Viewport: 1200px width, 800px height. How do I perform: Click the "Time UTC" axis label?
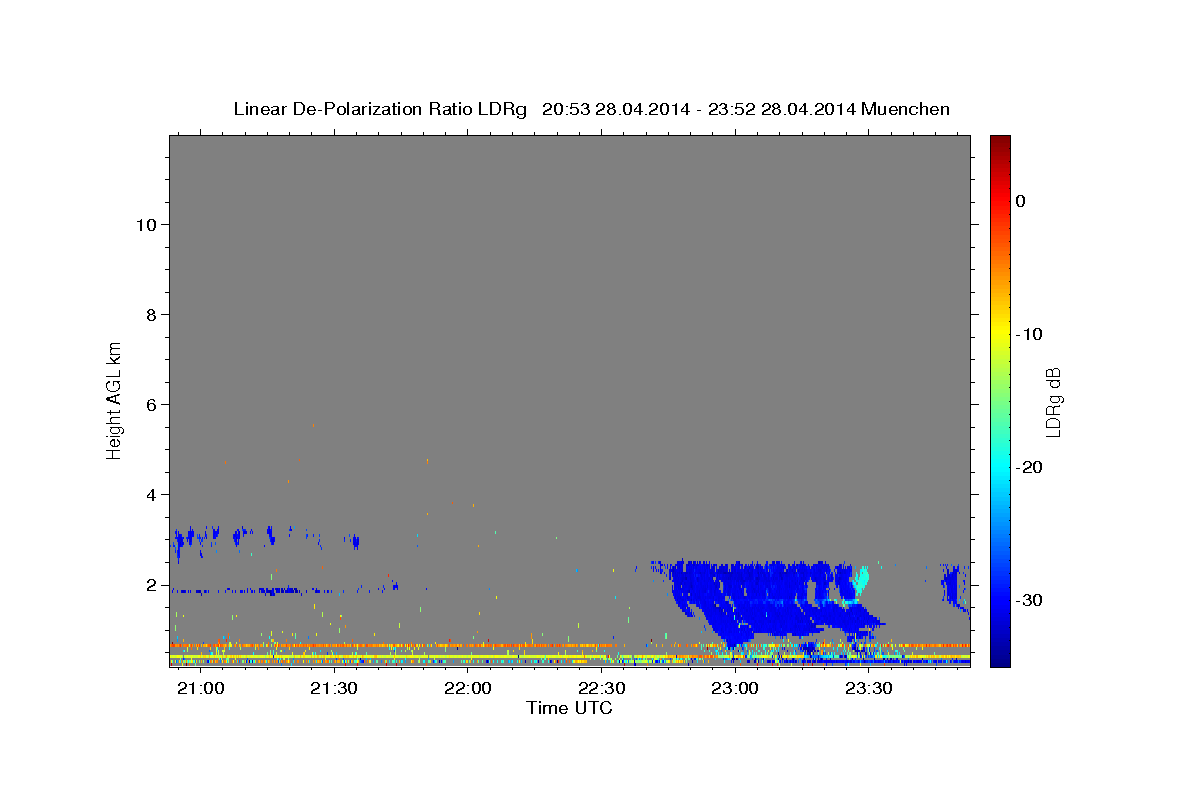pos(570,708)
